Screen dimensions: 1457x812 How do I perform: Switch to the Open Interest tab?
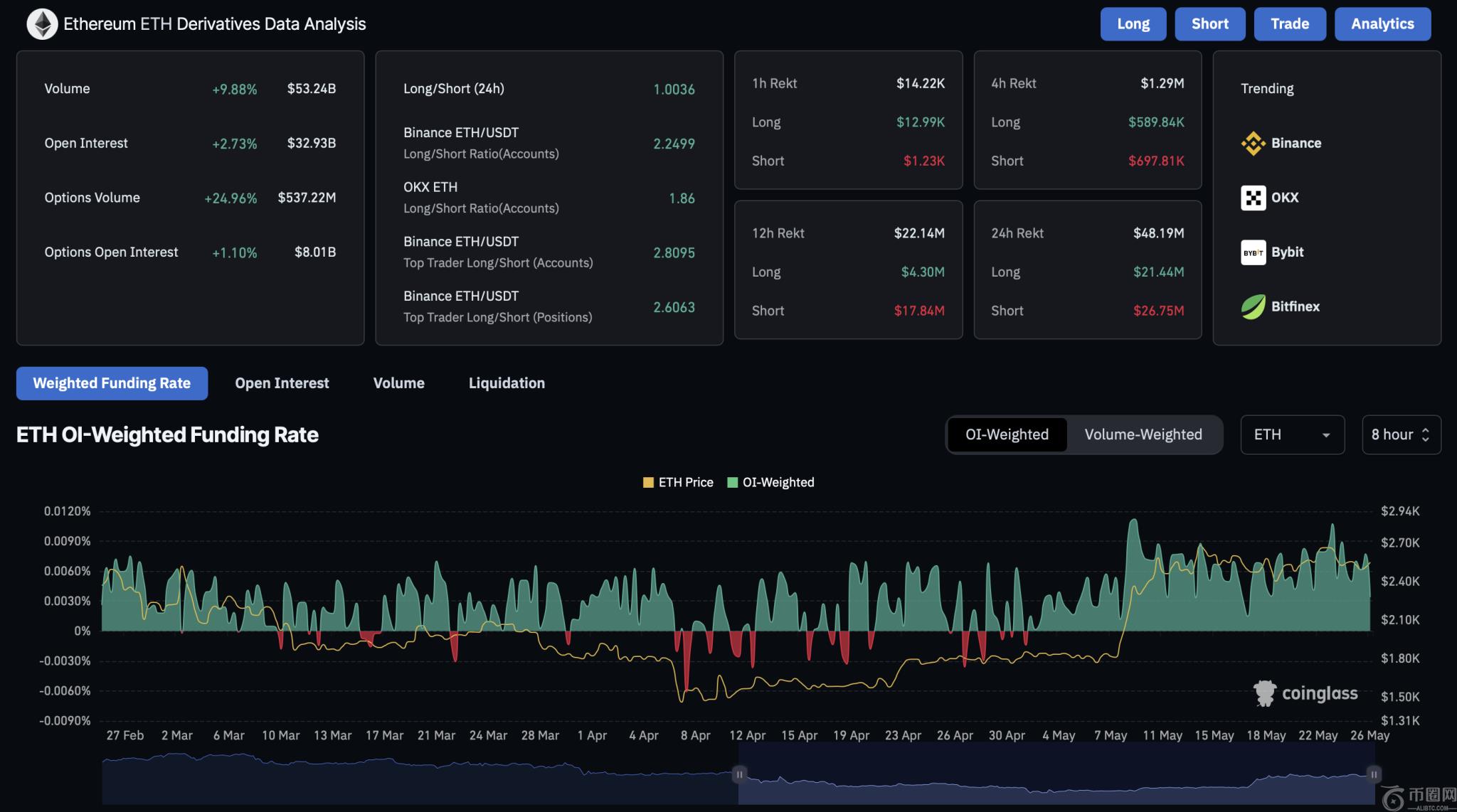[282, 383]
